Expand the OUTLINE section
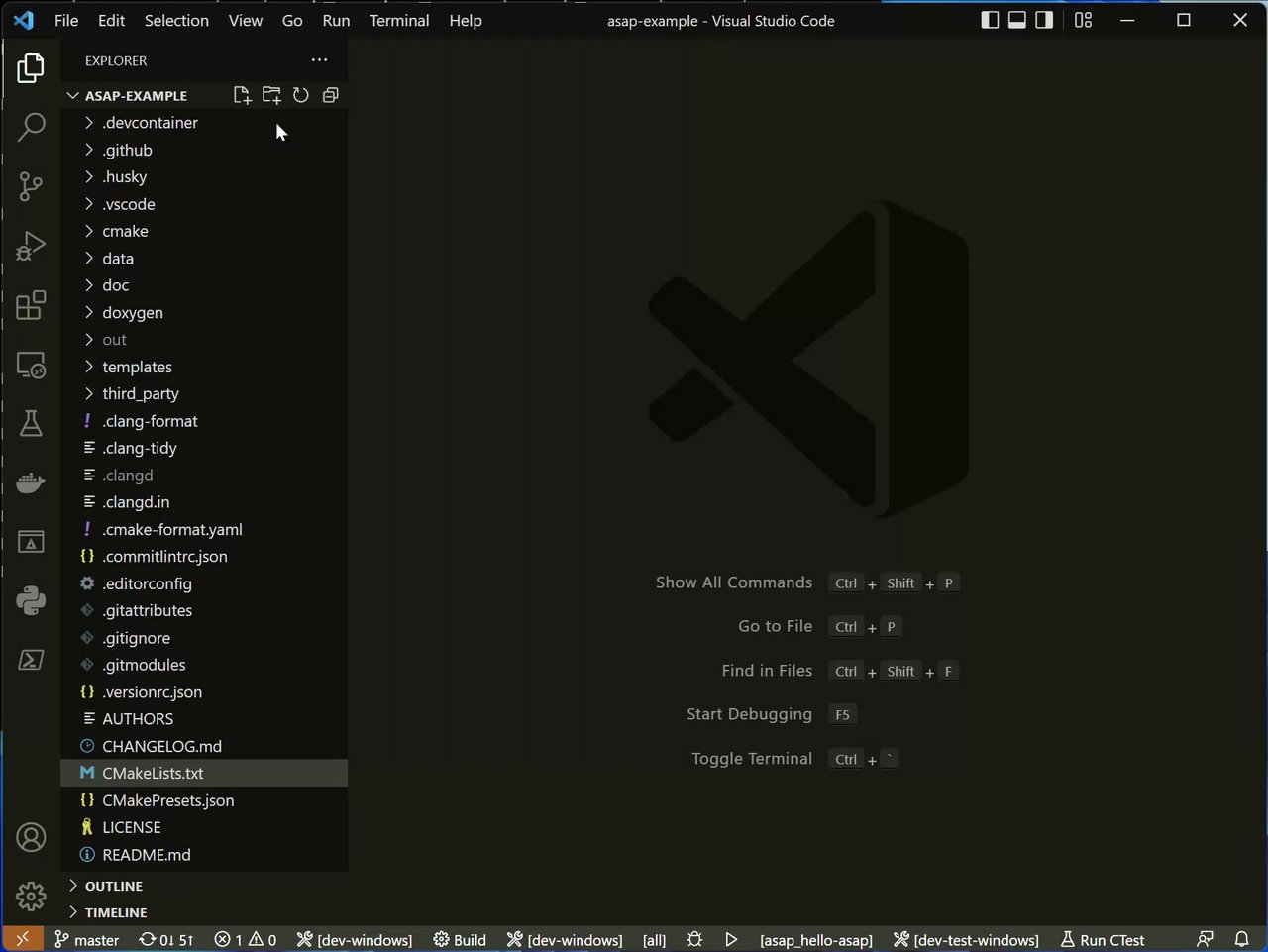This screenshot has height=952, width=1268. click(204, 886)
